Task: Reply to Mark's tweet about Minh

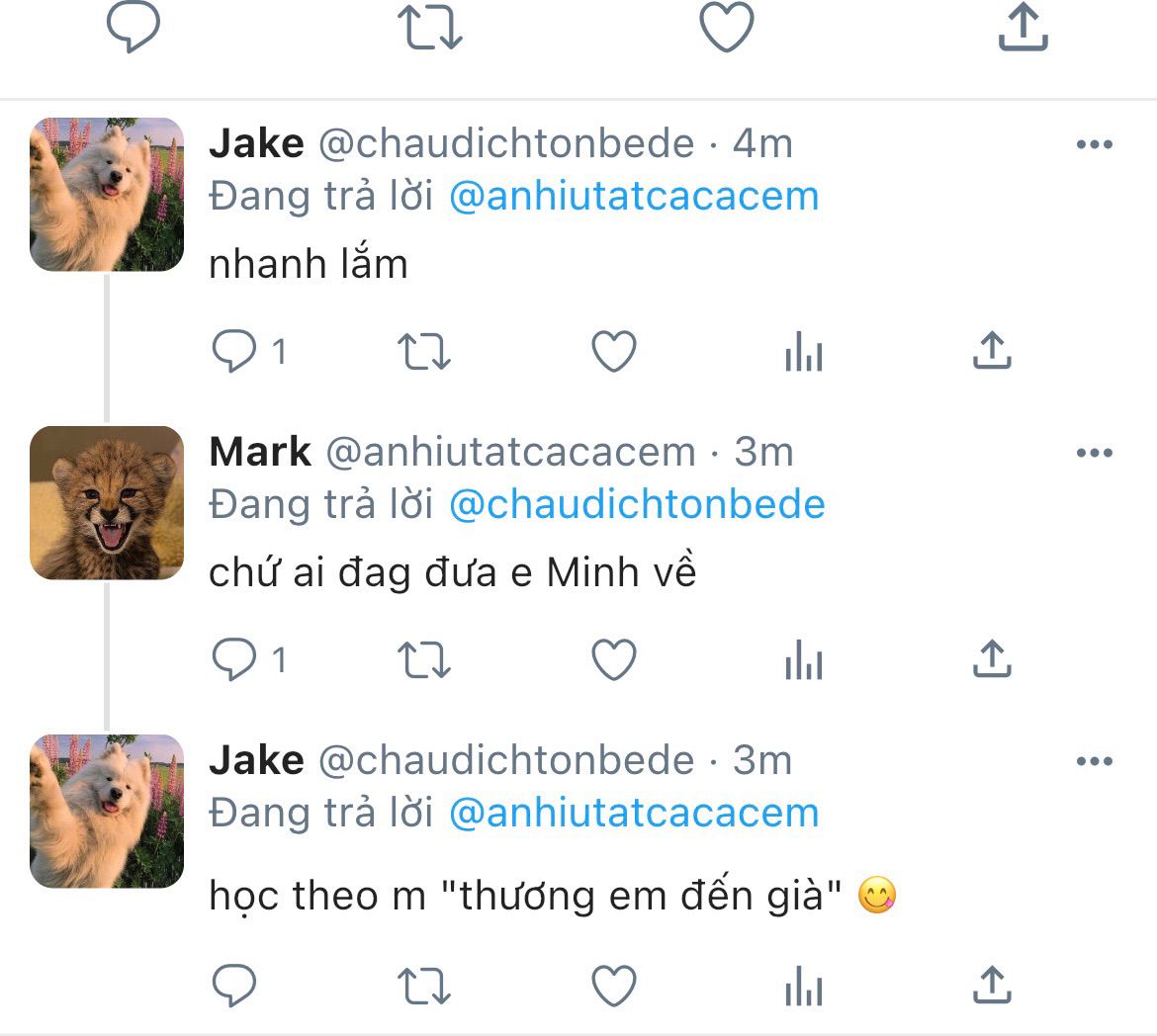Action: (234, 660)
